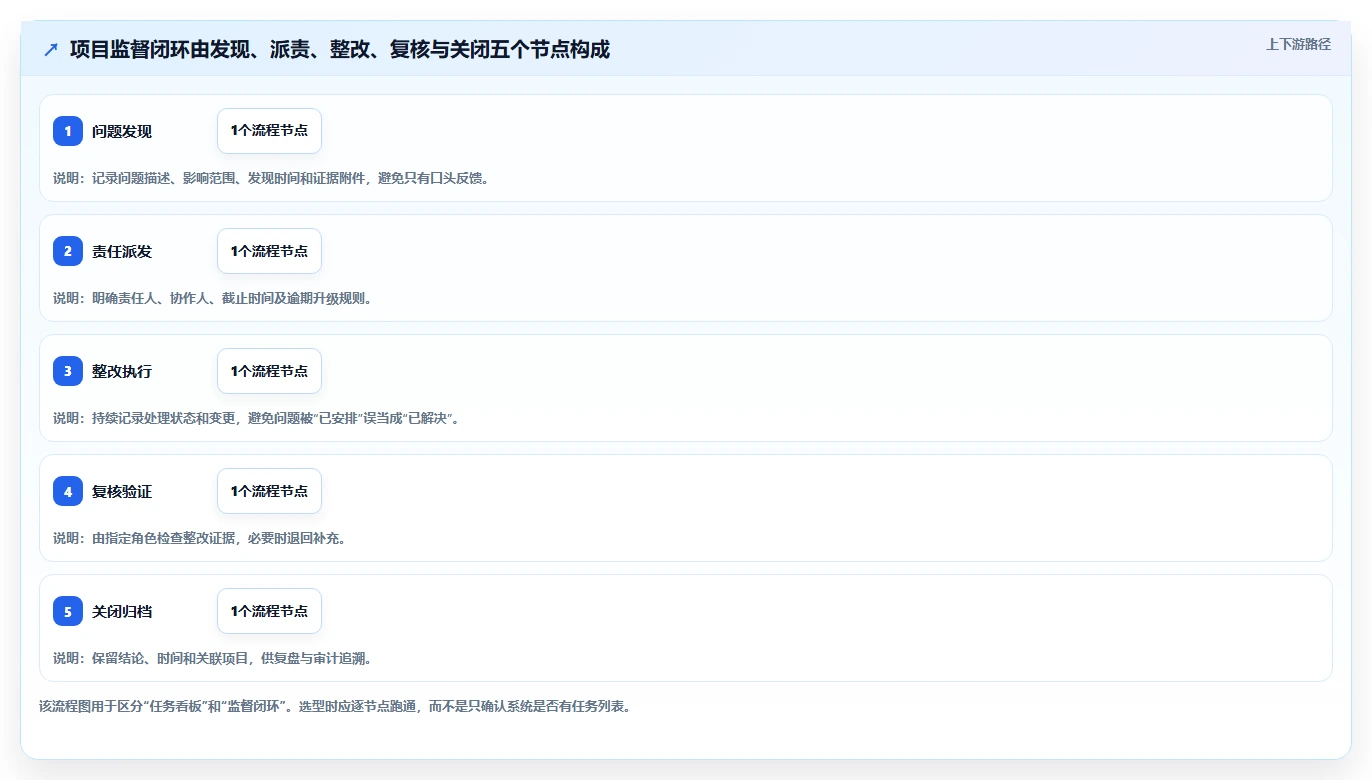The height and width of the screenshot is (780, 1372).
Task: Open the 1个流程节点 chip for 复核验证
Action: 269,491
